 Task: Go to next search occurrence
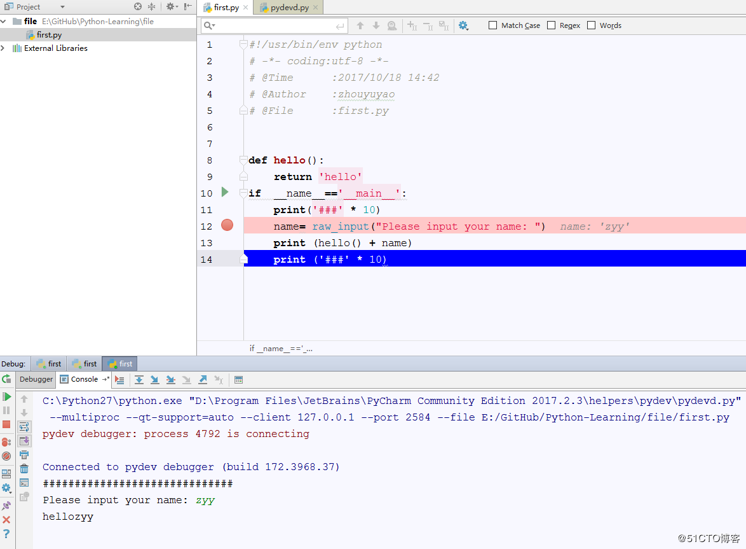coord(376,26)
